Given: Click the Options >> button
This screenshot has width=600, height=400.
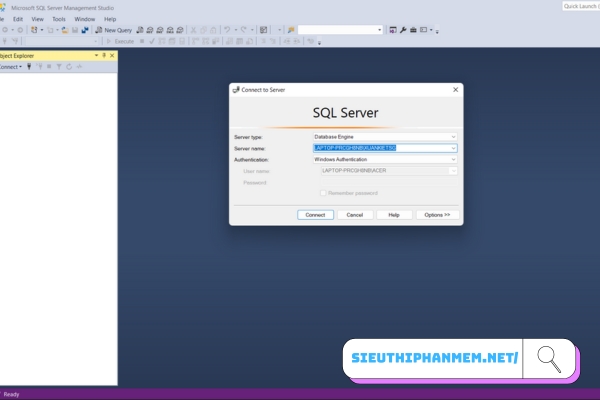Looking at the screenshot, I should (x=437, y=215).
